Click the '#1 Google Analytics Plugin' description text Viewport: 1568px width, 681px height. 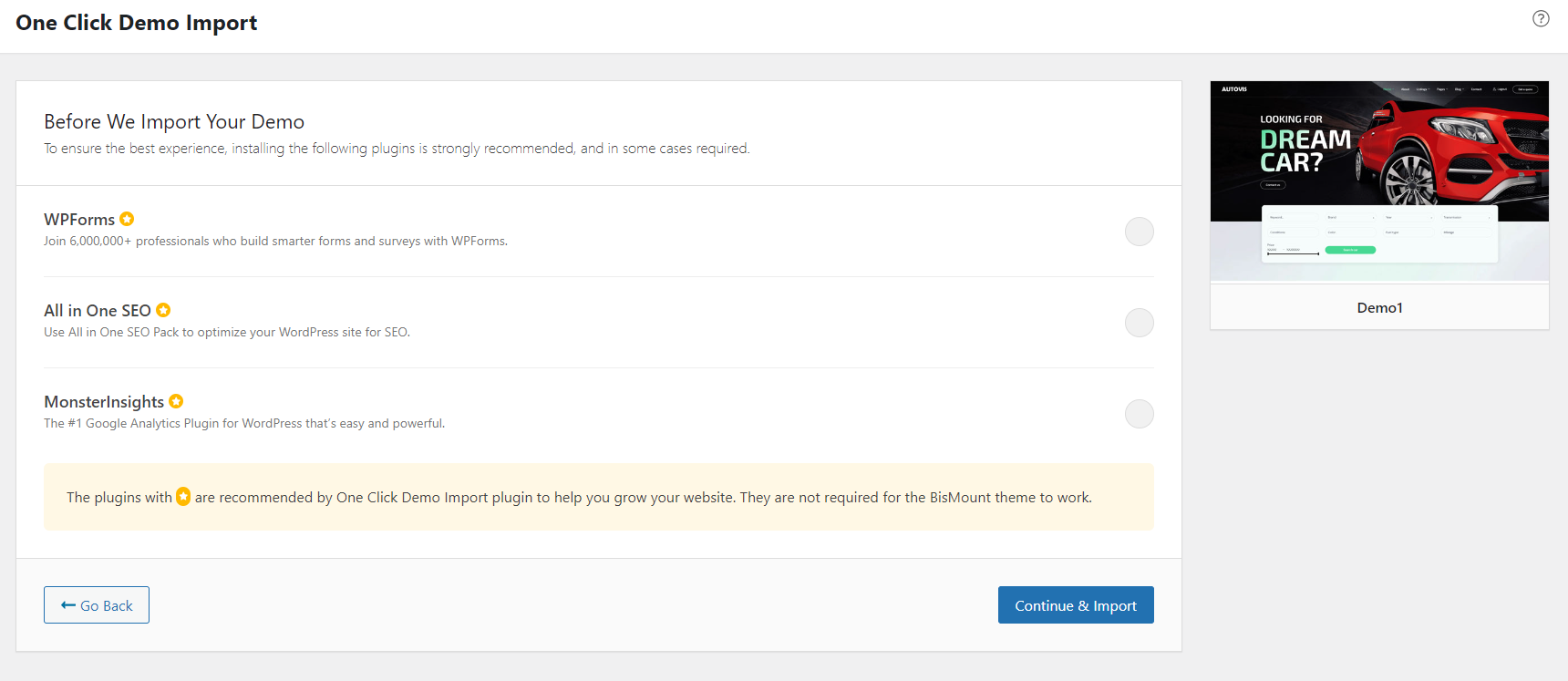click(x=244, y=424)
